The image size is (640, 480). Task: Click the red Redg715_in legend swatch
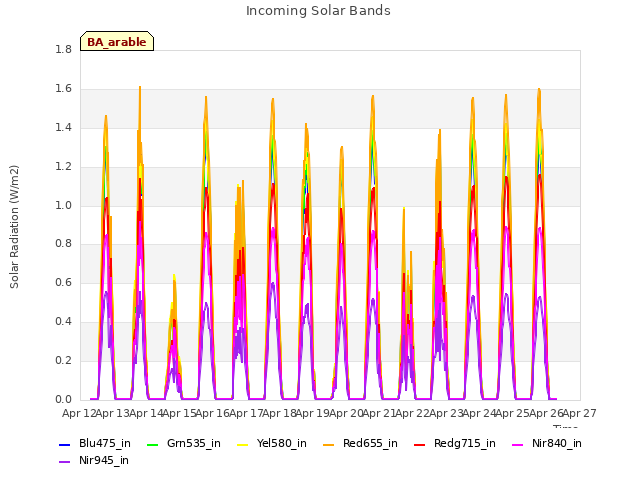(x=420, y=444)
